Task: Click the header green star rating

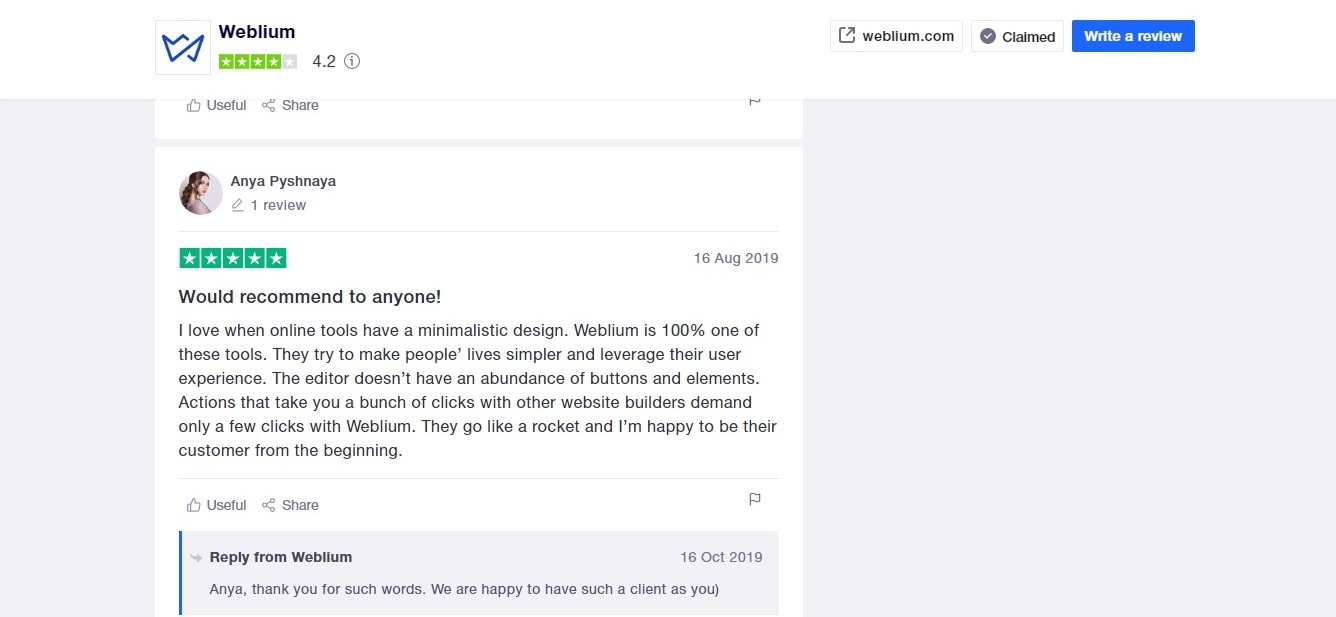Action: [x=258, y=61]
